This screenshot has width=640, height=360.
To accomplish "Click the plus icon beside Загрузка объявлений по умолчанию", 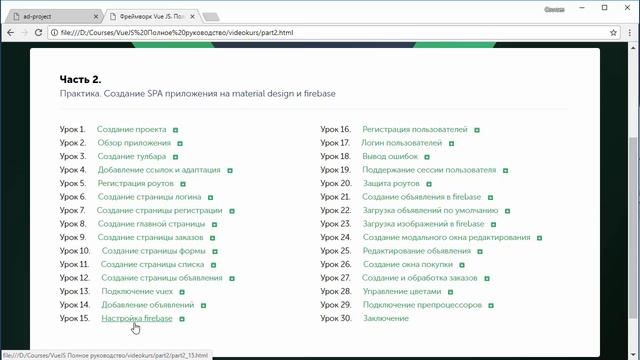I will pos(507,211).
